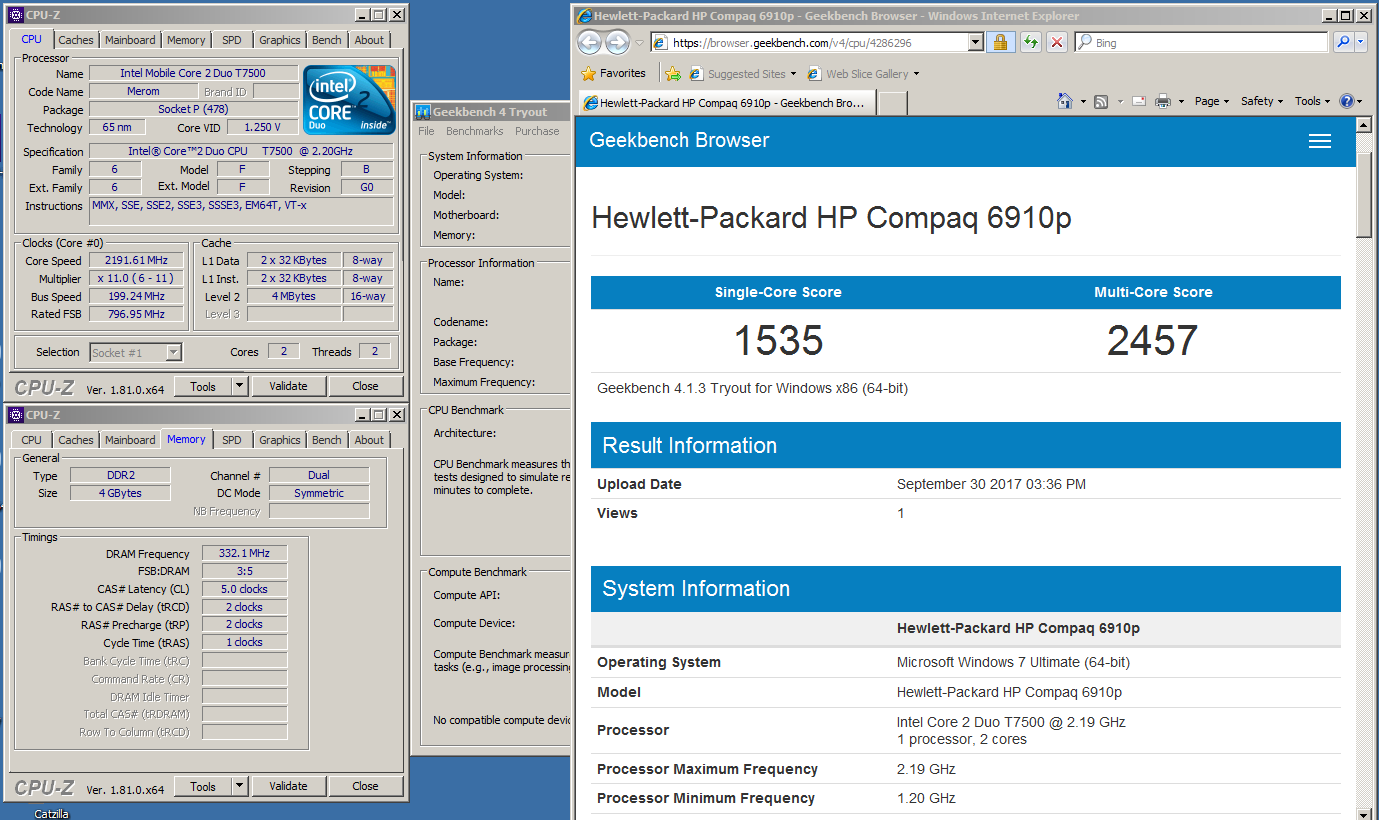Click the Close button in bottom CPU-Z window
The height and width of the screenshot is (820, 1379).
365,786
